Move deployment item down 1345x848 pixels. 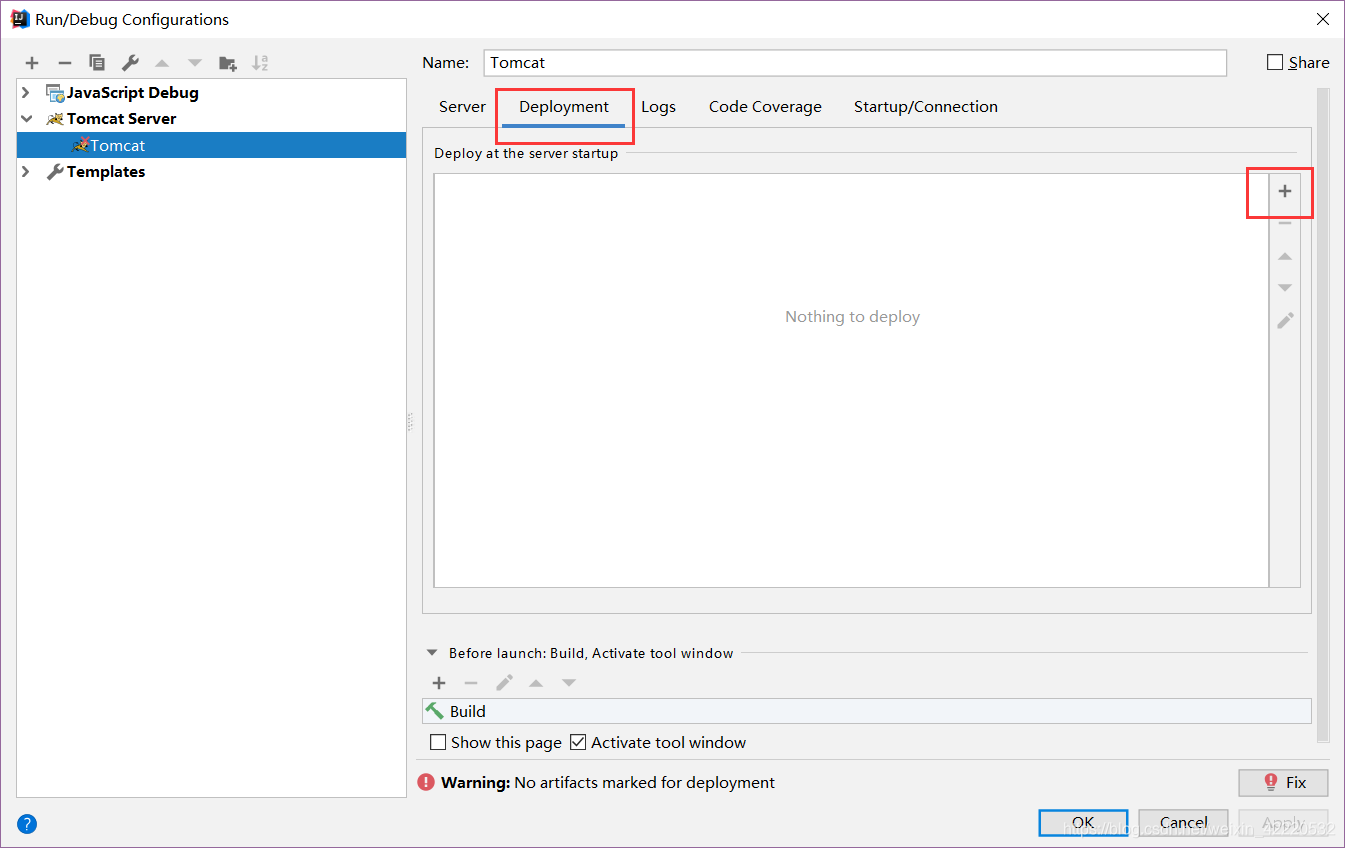(1285, 288)
